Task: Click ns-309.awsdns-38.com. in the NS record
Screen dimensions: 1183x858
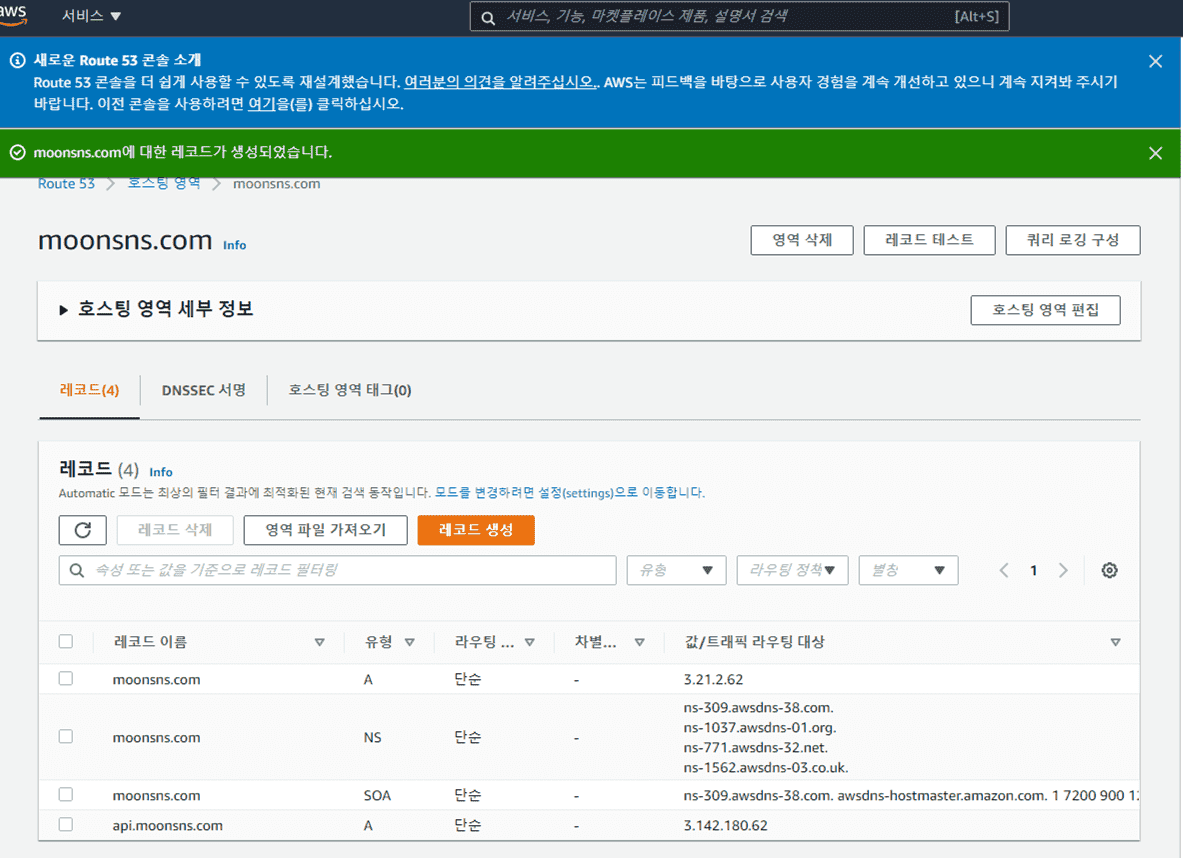Action: [758, 708]
